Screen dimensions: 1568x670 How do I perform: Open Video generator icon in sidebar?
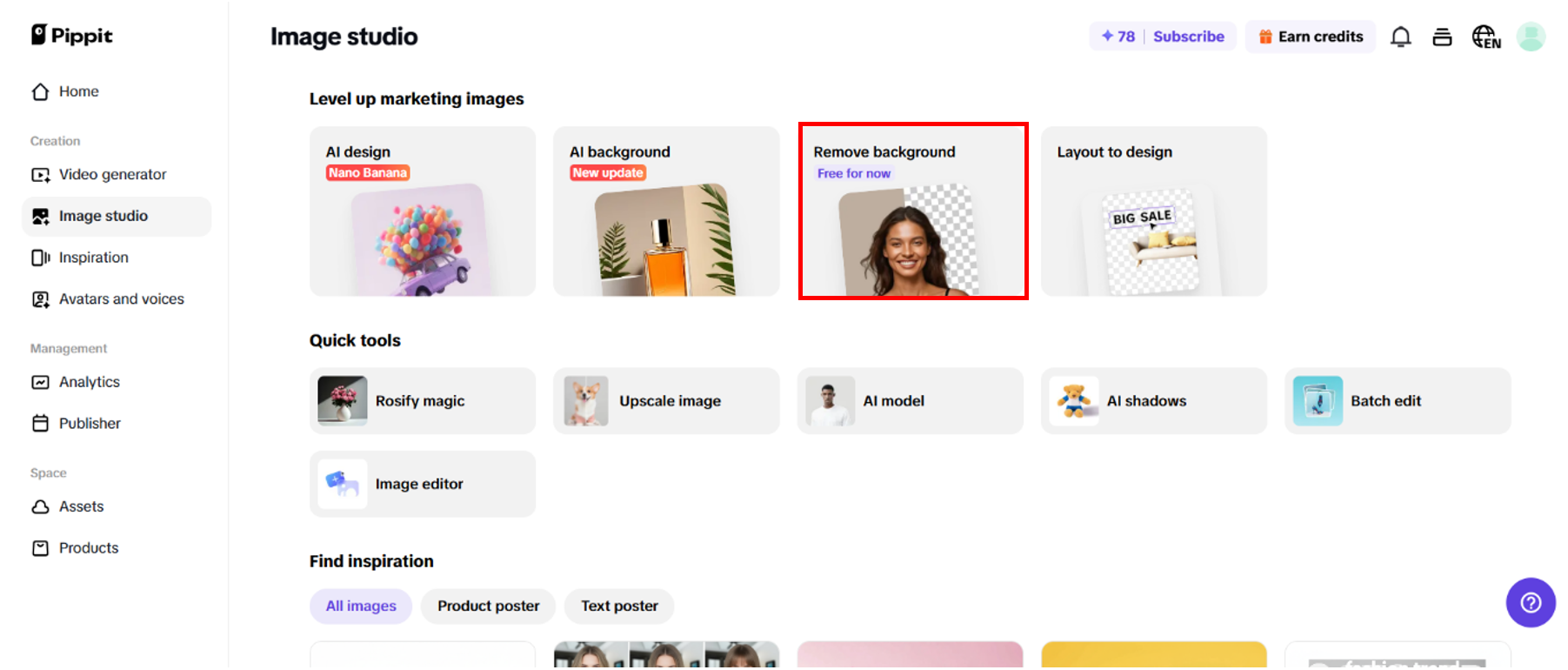(x=40, y=175)
